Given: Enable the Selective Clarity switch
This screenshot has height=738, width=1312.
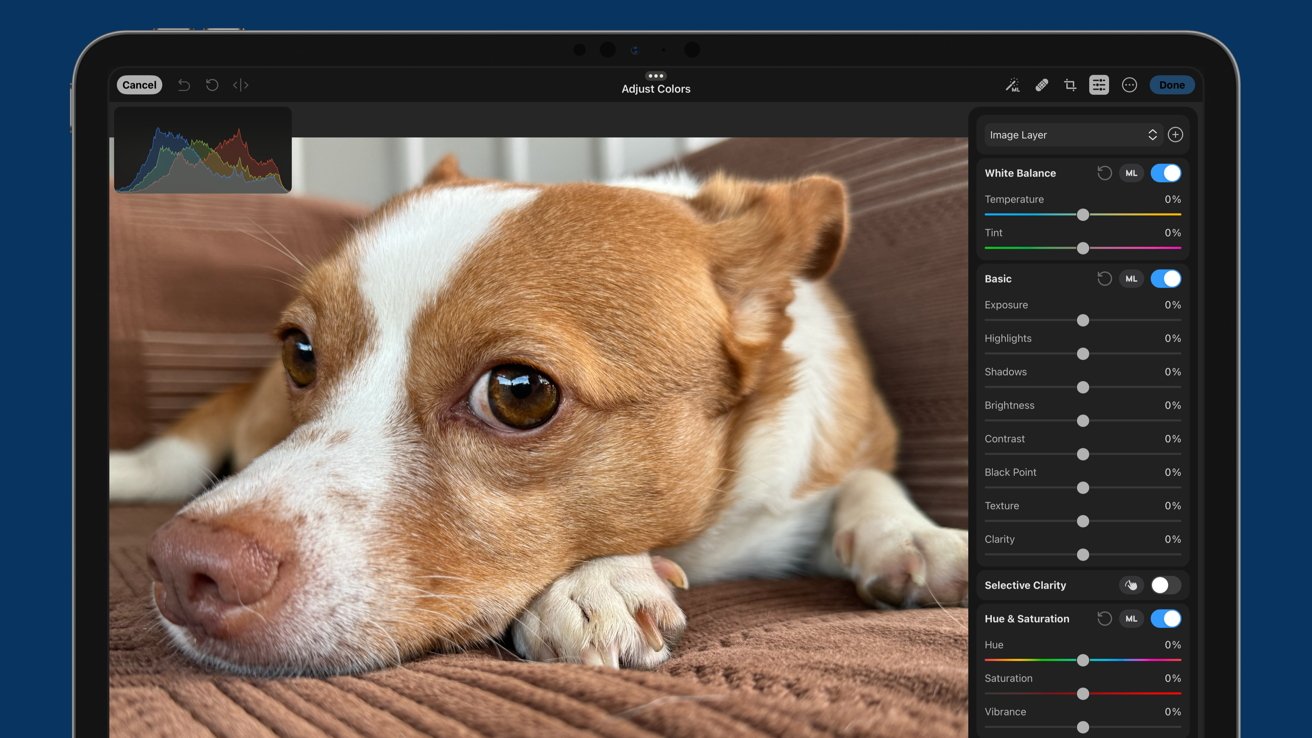Looking at the screenshot, I should (1165, 585).
